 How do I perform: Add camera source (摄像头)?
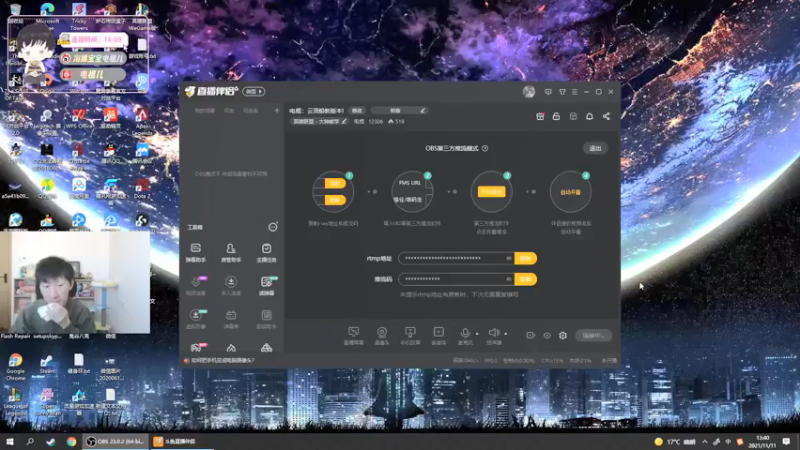point(382,336)
